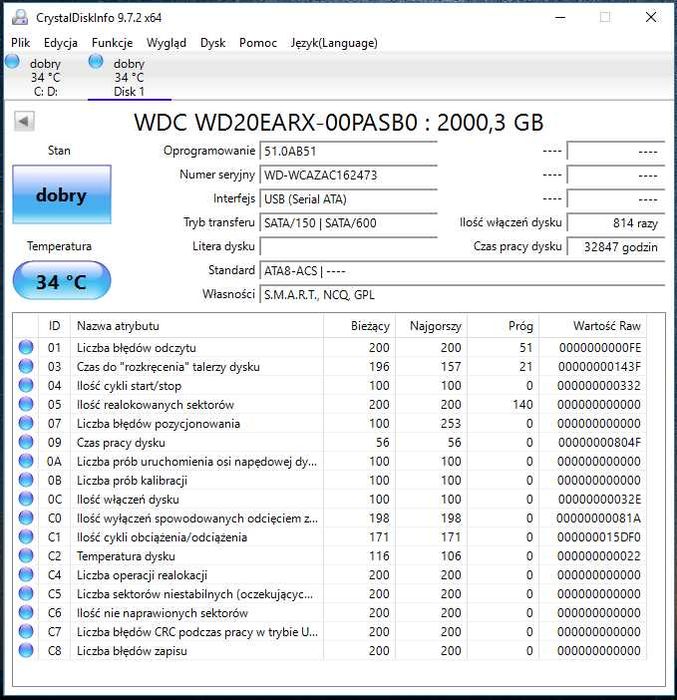The width and height of the screenshot is (677, 700).
Task: Select row Ilość realokowanych sektorów
Action: [330, 404]
